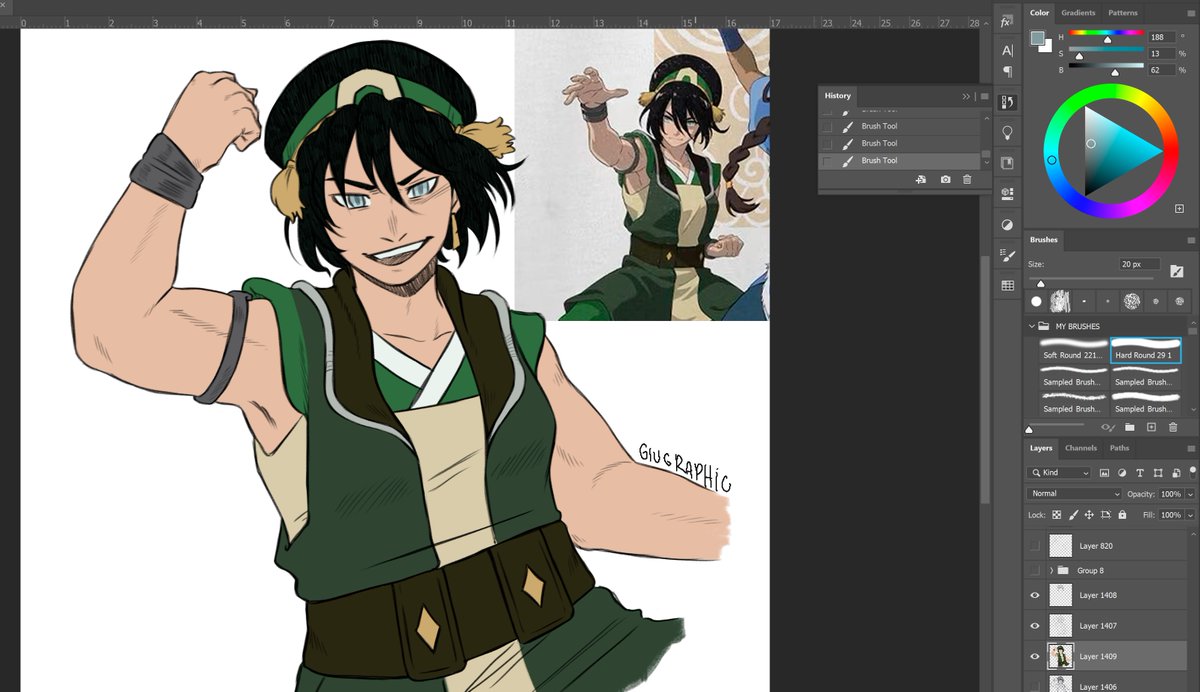
Task: Lock image pixels with brush icon
Action: pos(1073,515)
